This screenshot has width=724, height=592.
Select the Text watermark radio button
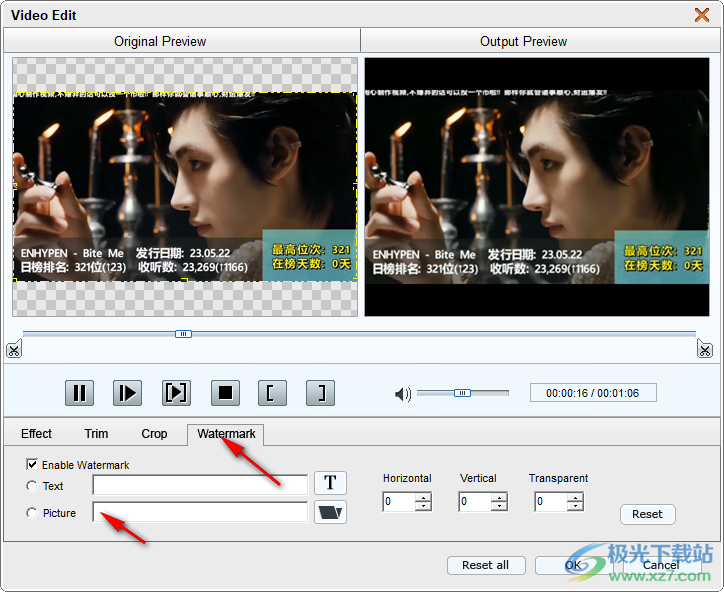click(31, 486)
